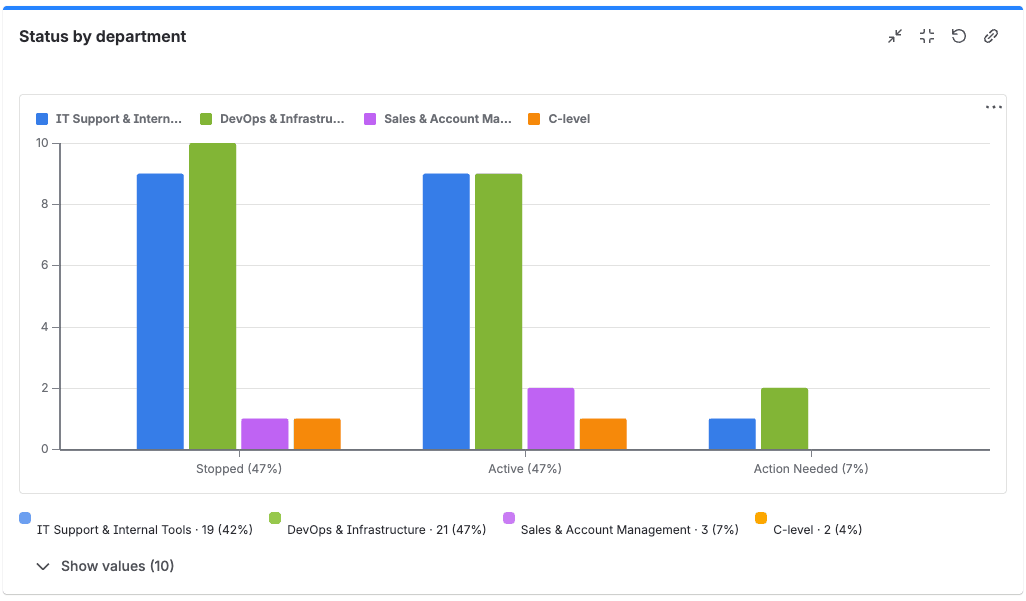Image resolution: width=1026 pixels, height=601 pixels.
Task: Click orange swatch beside C-level · 2 (4%)
Action: [761, 518]
